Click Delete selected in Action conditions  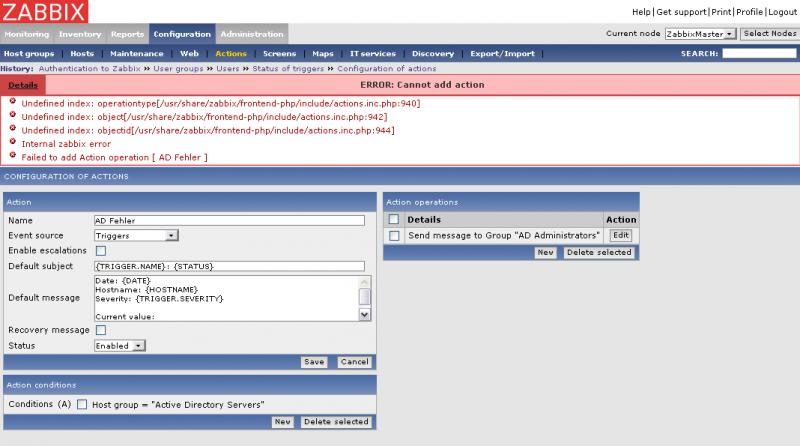tap(336, 422)
